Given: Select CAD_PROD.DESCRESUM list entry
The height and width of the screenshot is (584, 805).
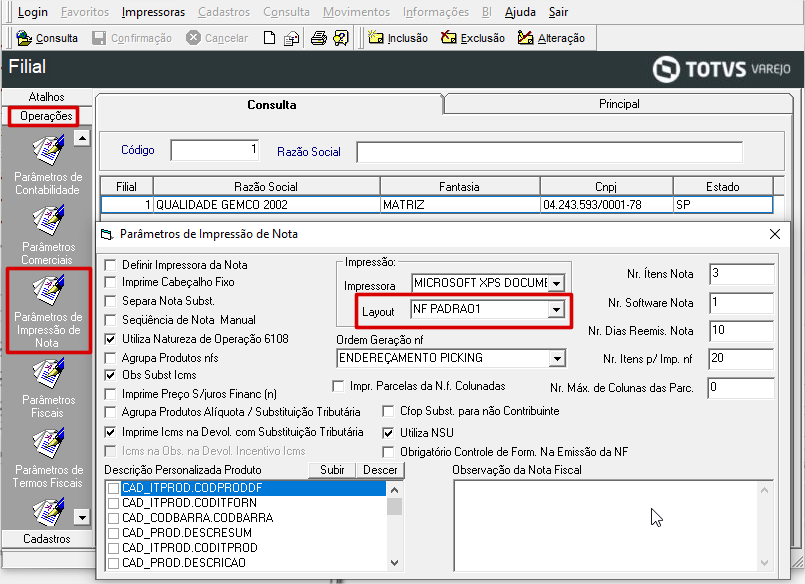Looking at the screenshot, I should click(x=187, y=533).
